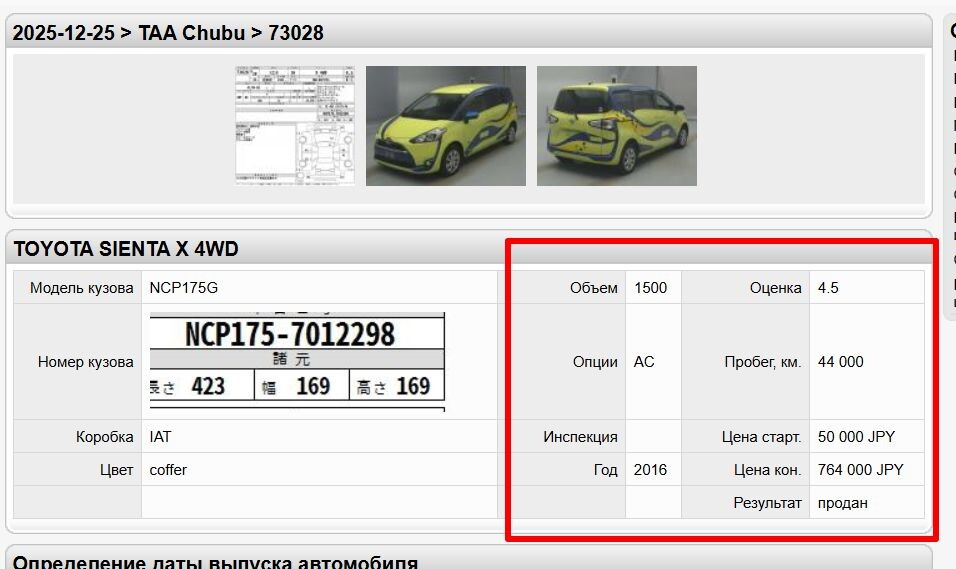Select the year value '2016'
The width and height of the screenshot is (956, 569).
[x=650, y=470]
